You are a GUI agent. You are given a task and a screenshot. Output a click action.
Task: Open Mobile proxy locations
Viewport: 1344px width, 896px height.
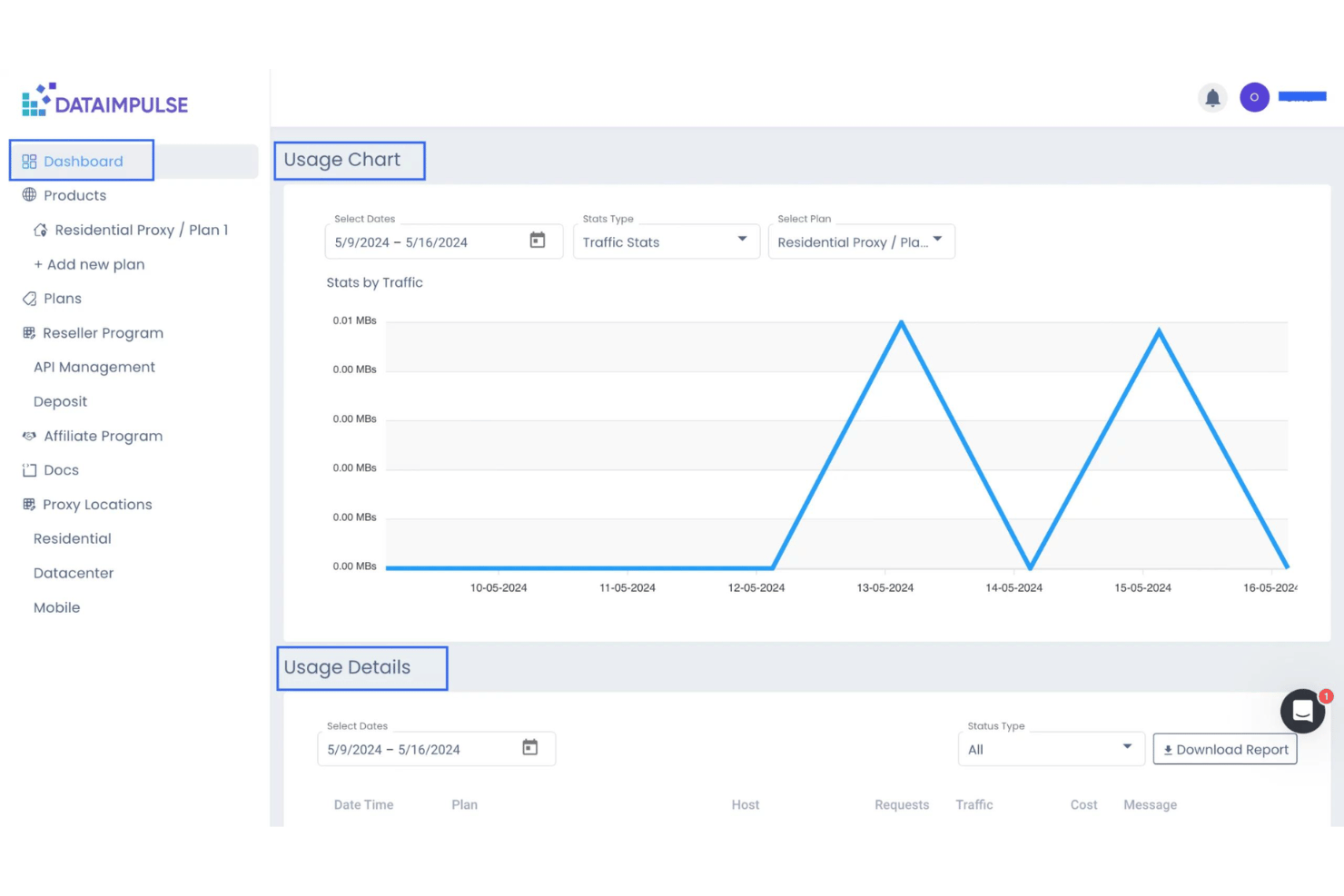pos(56,607)
